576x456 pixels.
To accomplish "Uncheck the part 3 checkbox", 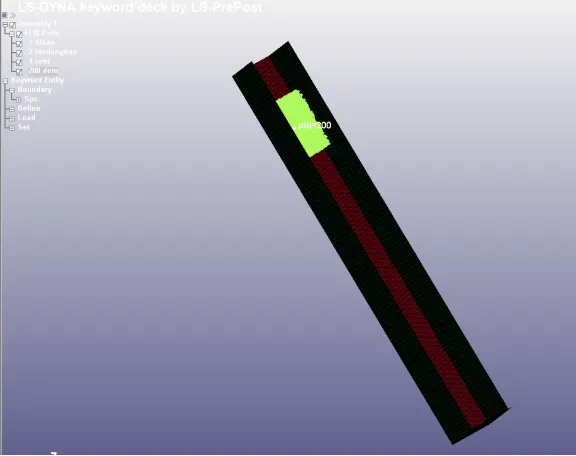I will (19, 62).
